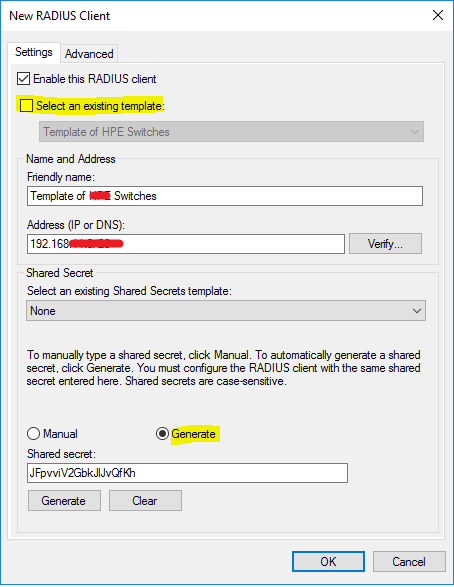The image size is (454, 587).
Task: Switch to the Advanced tab
Action: coord(89,54)
